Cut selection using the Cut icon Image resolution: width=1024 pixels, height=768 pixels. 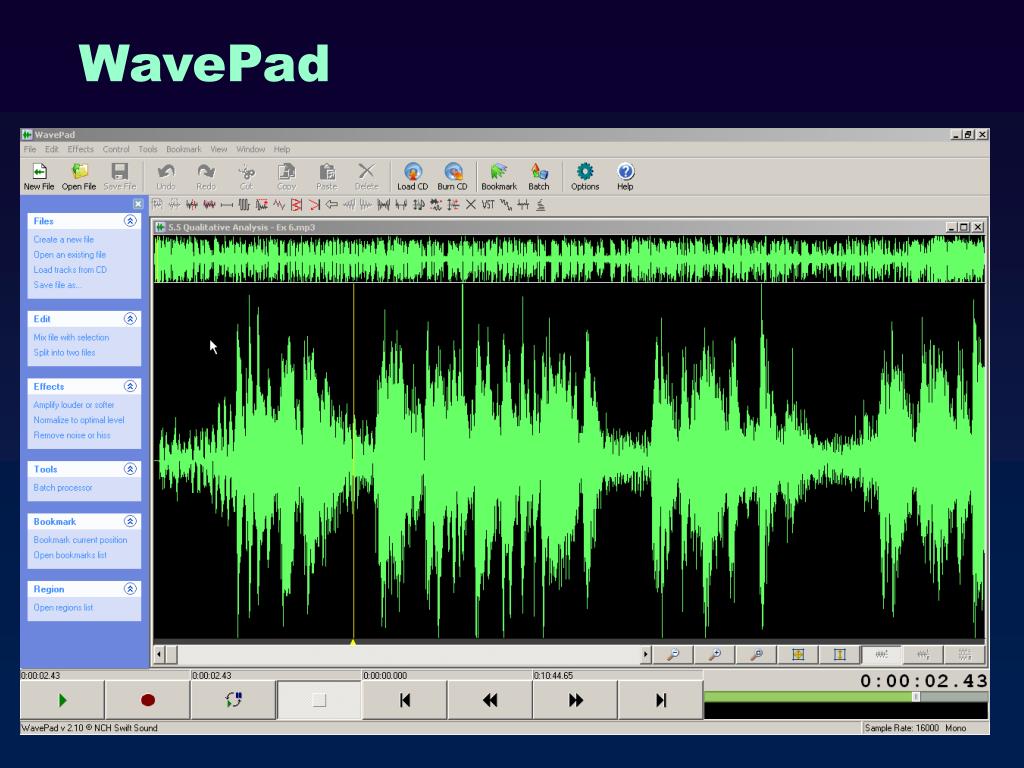(x=246, y=177)
